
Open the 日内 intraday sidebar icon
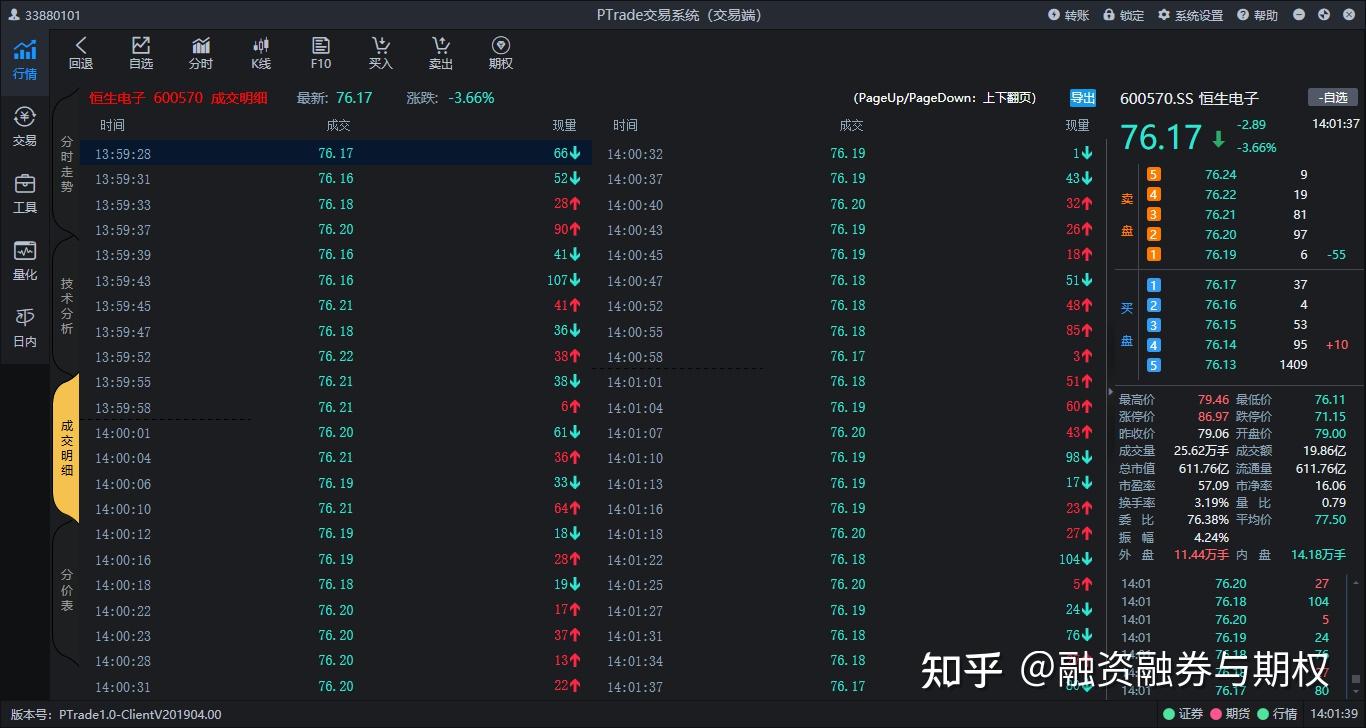coord(25,328)
